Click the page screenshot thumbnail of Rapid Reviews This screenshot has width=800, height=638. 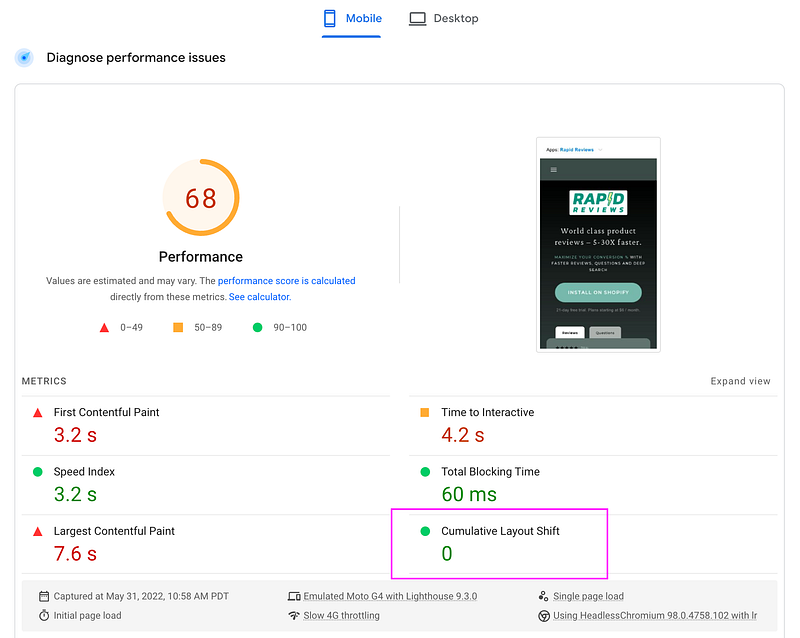(x=598, y=244)
